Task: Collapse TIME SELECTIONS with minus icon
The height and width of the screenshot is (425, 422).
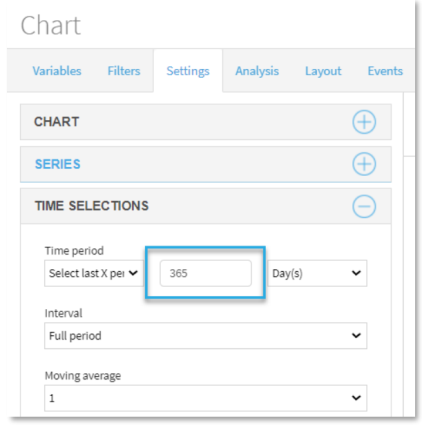Action: pos(364,206)
